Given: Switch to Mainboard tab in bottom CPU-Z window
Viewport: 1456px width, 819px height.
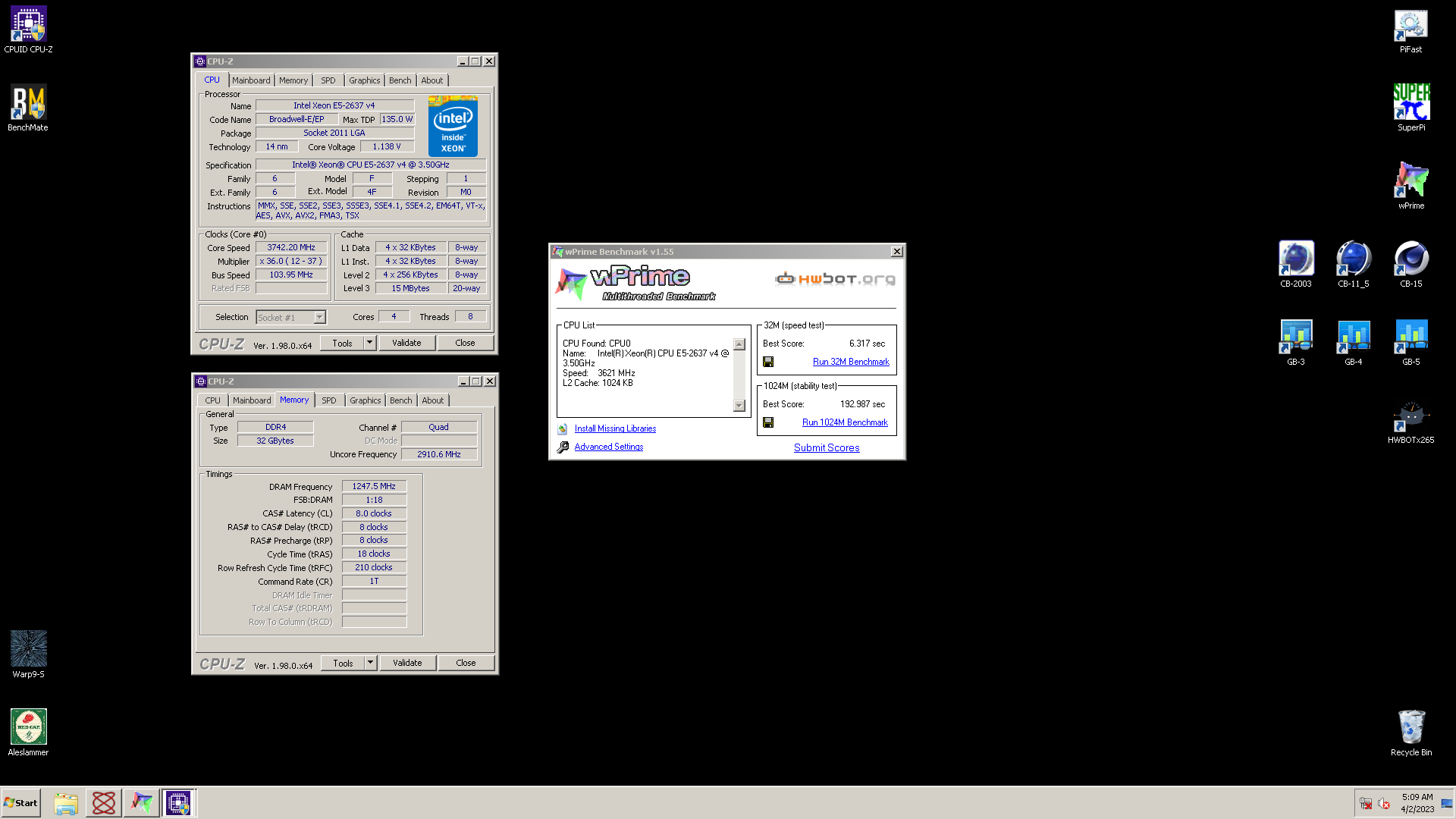Looking at the screenshot, I should point(252,400).
